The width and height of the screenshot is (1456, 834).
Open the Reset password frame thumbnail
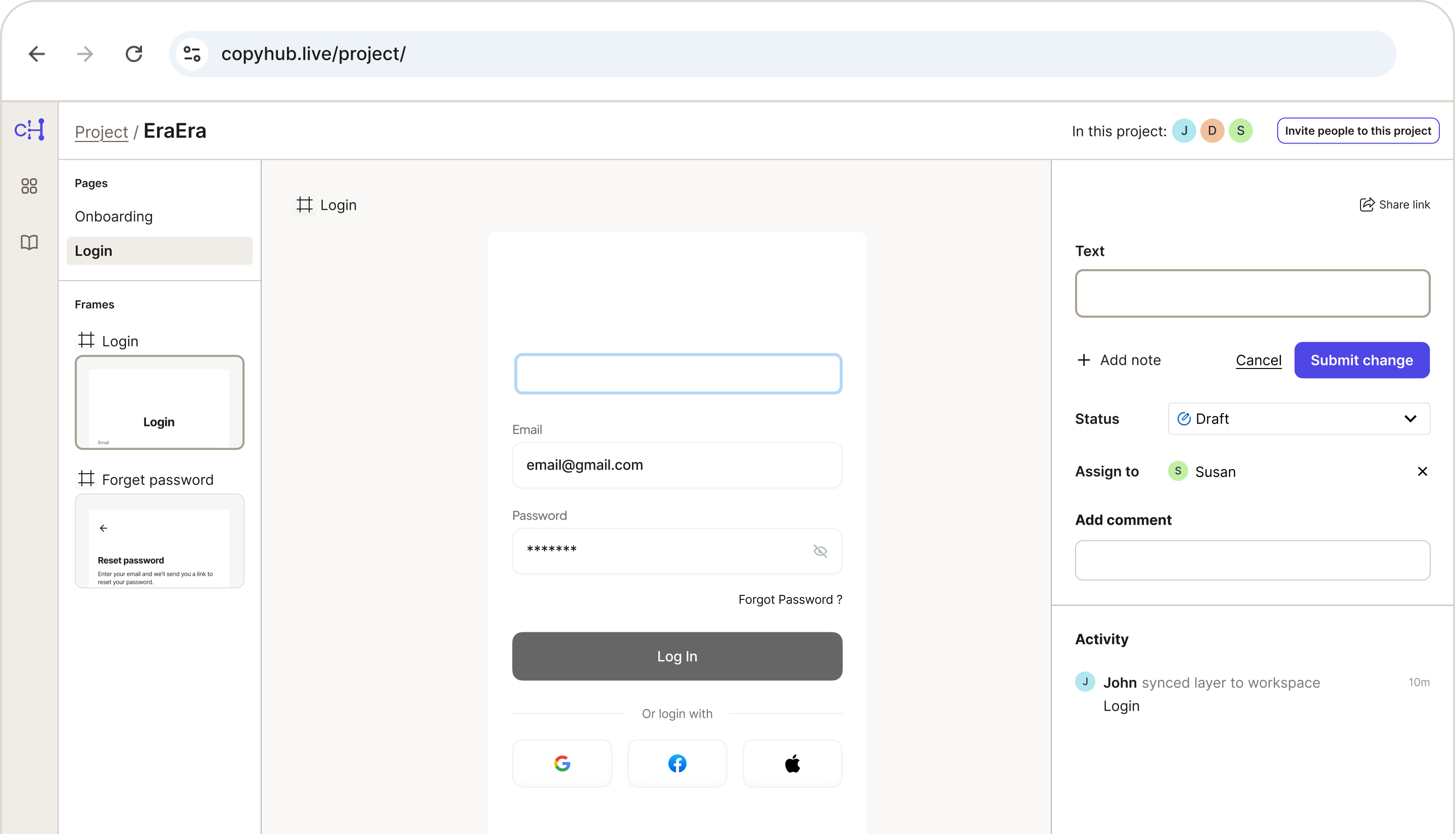[x=160, y=541]
